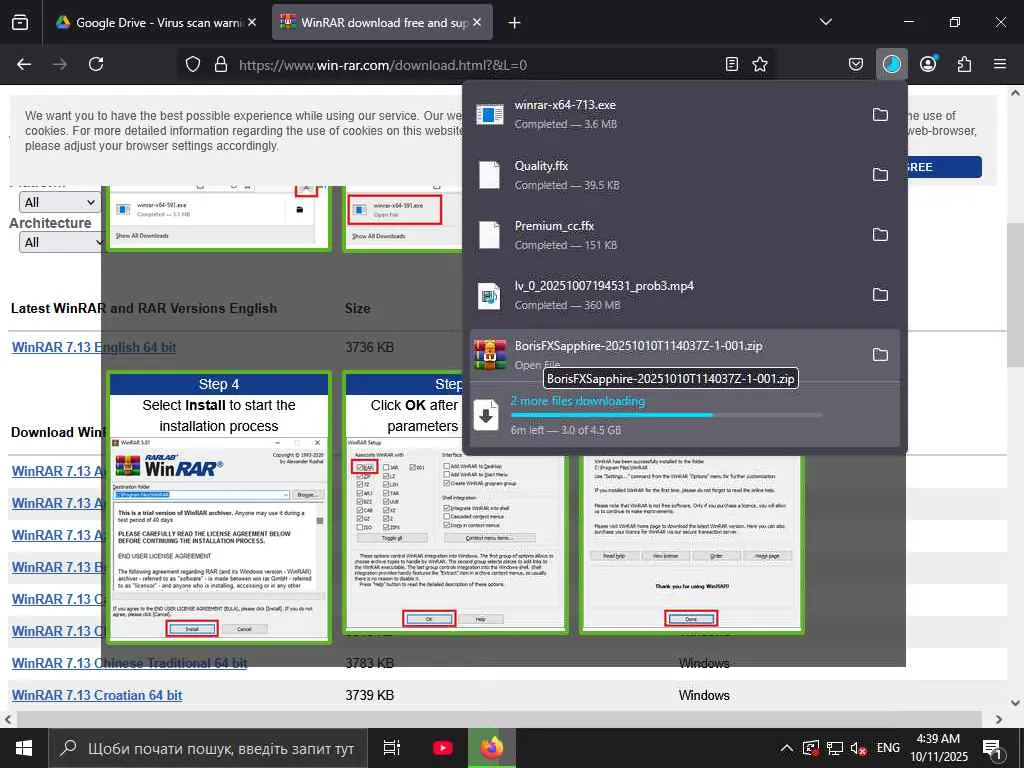Bookmark this page with the star icon
The width and height of the screenshot is (1024, 768).
(760, 64)
